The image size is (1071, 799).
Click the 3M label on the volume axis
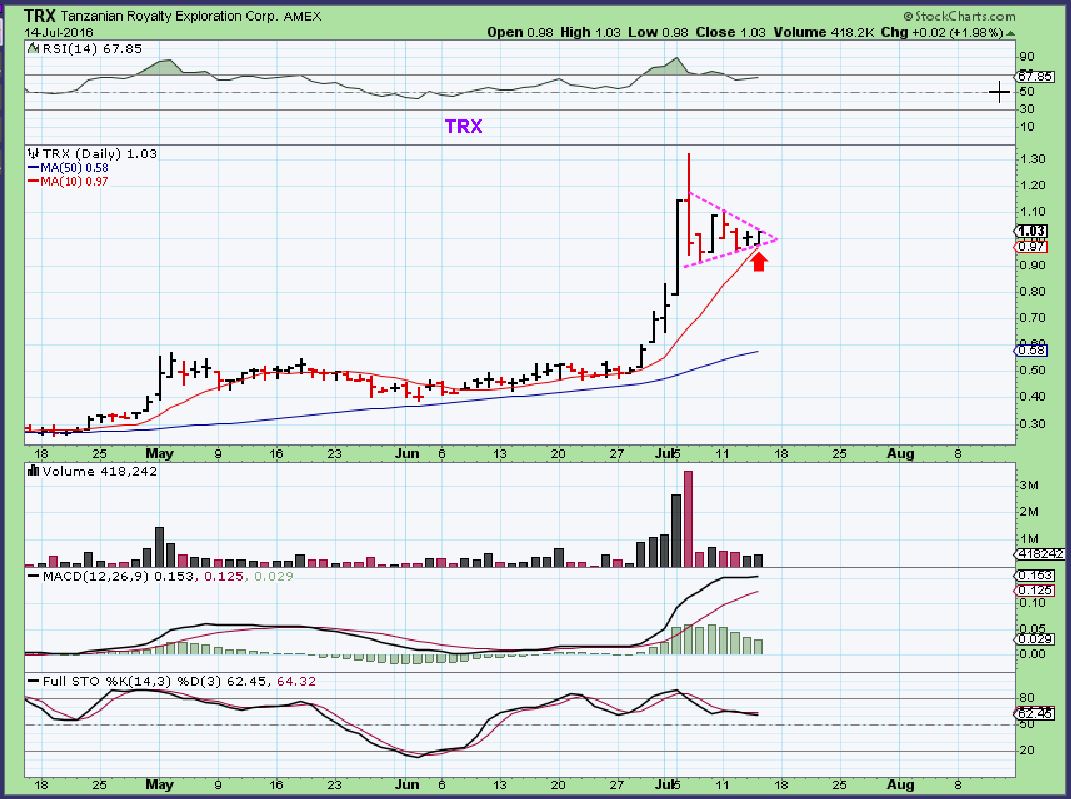pyautogui.click(x=1029, y=486)
